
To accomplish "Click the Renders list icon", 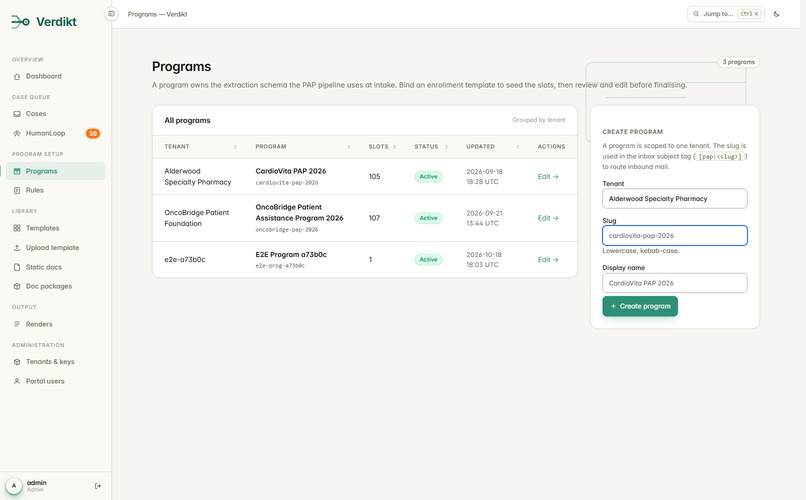I will click(17, 324).
